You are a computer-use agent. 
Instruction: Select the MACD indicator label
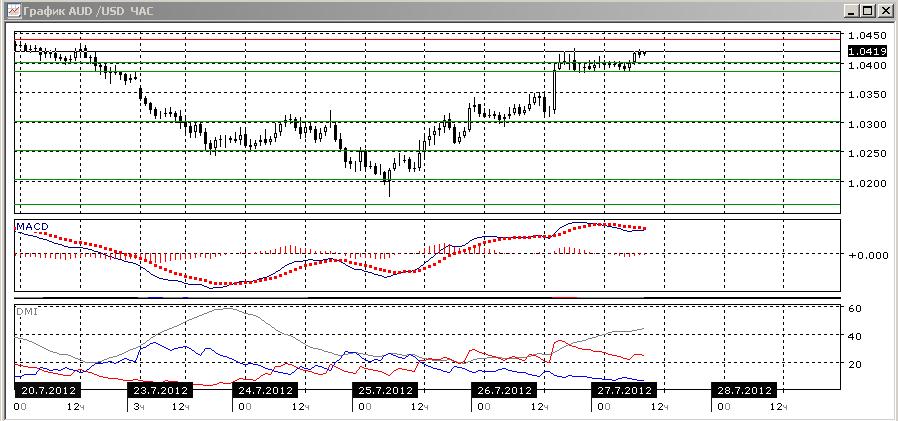32,227
